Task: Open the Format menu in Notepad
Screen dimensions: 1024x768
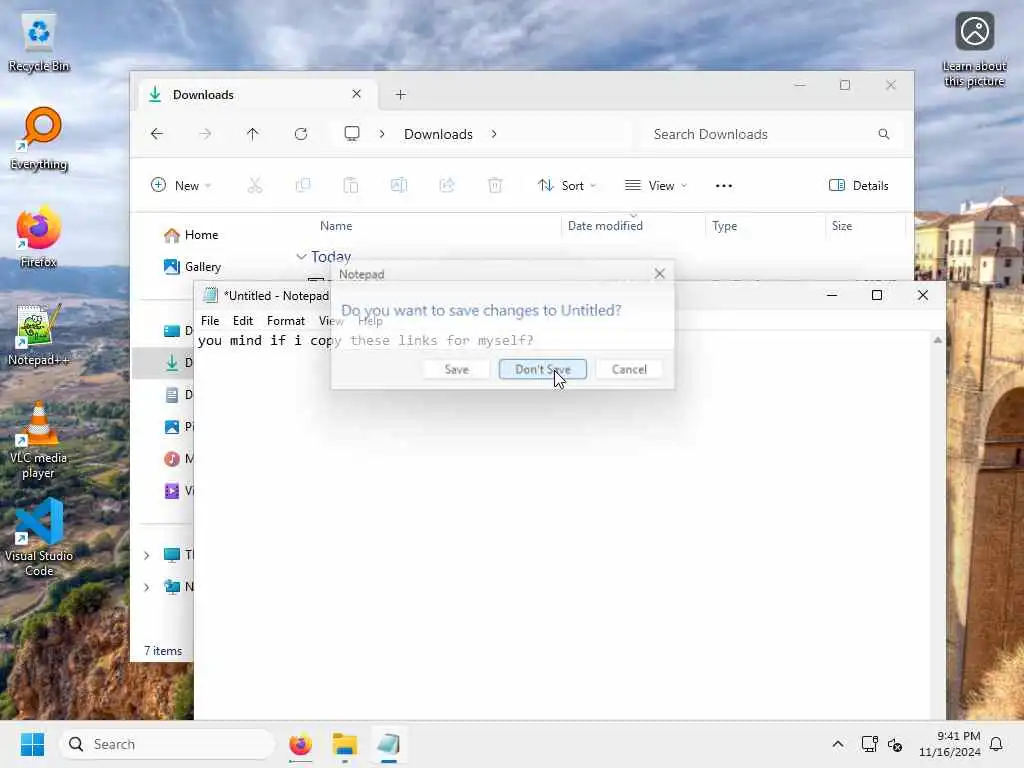Action: 285,321
